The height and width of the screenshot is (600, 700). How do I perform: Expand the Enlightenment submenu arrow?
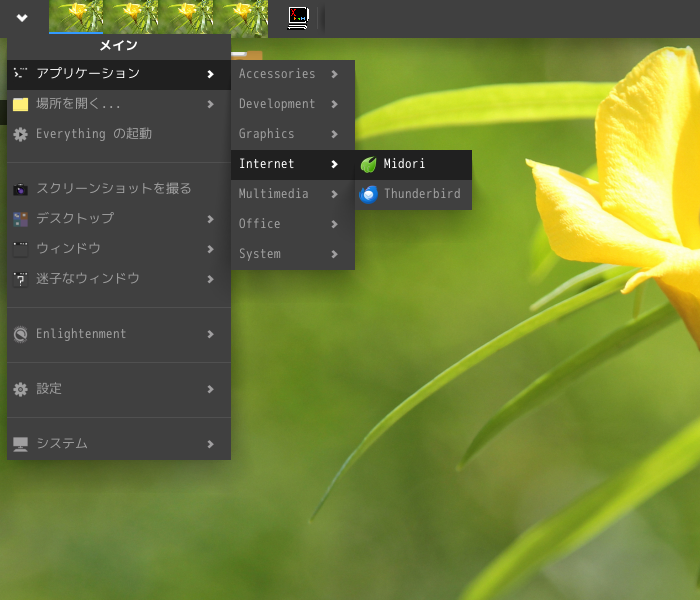pyautogui.click(x=211, y=334)
